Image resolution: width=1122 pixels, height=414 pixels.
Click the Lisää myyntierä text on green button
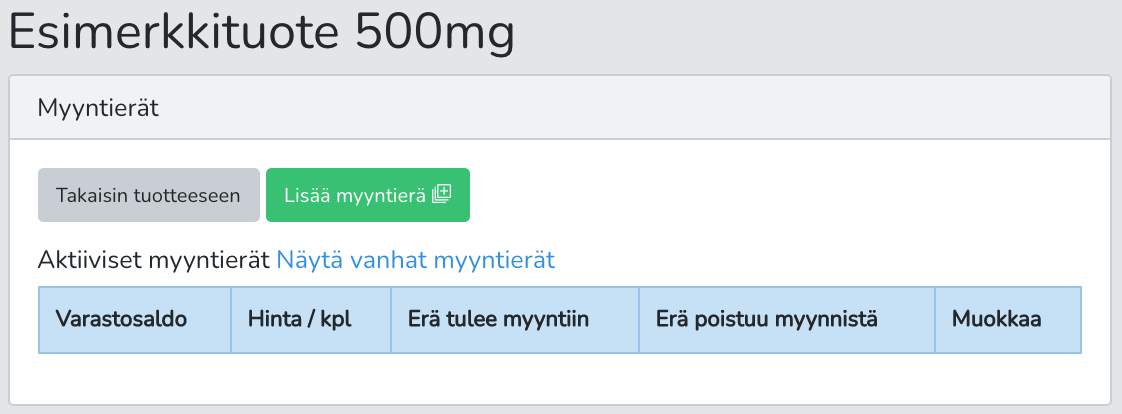tap(355, 195)
